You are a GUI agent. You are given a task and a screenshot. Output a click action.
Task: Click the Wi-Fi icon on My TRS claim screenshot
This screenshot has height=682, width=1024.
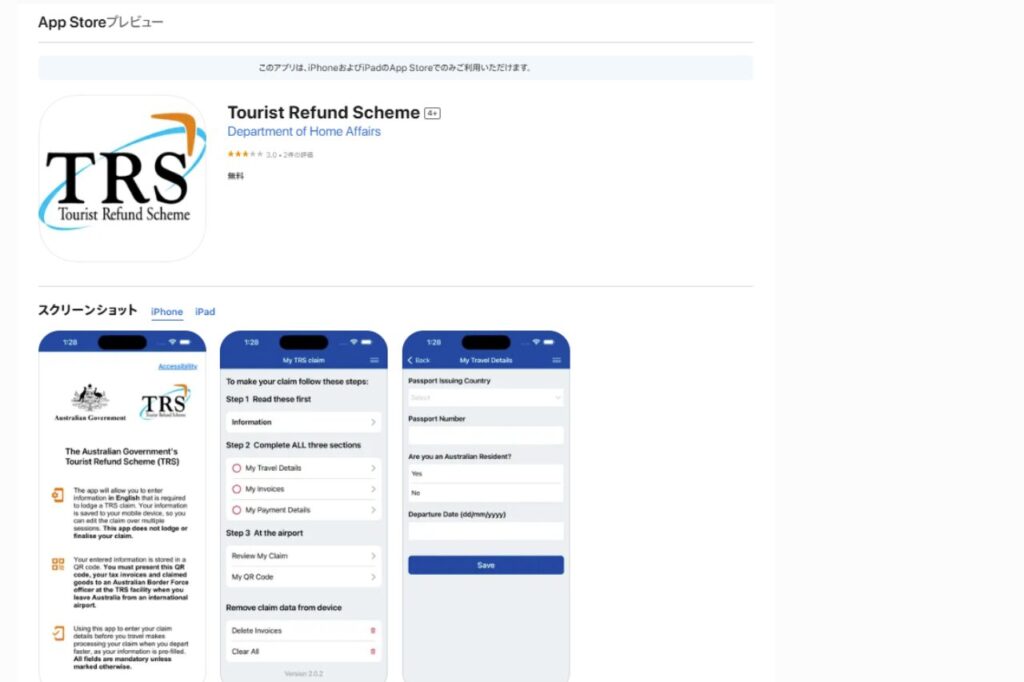pos(354,342)
